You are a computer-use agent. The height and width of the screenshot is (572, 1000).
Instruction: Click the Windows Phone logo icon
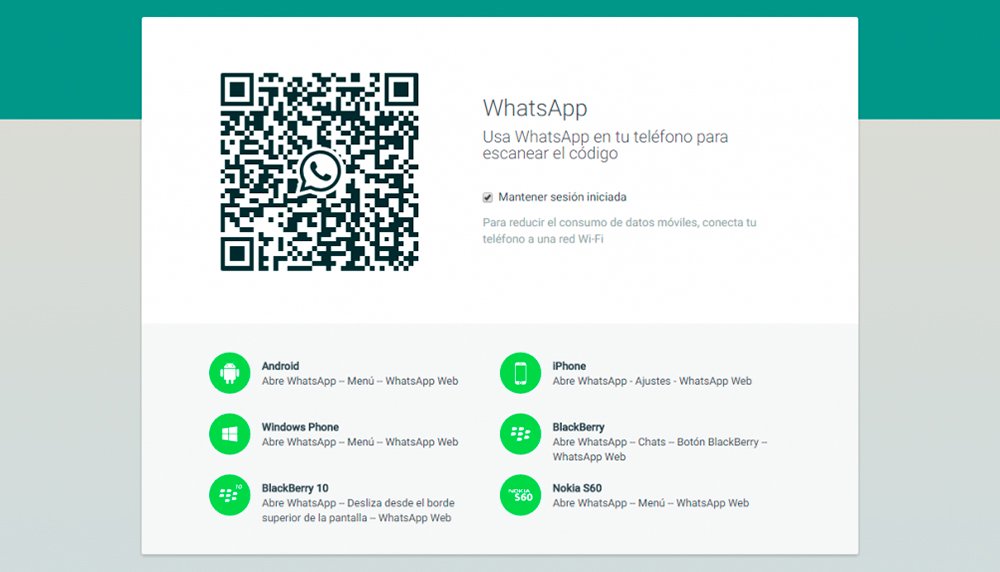230,434
